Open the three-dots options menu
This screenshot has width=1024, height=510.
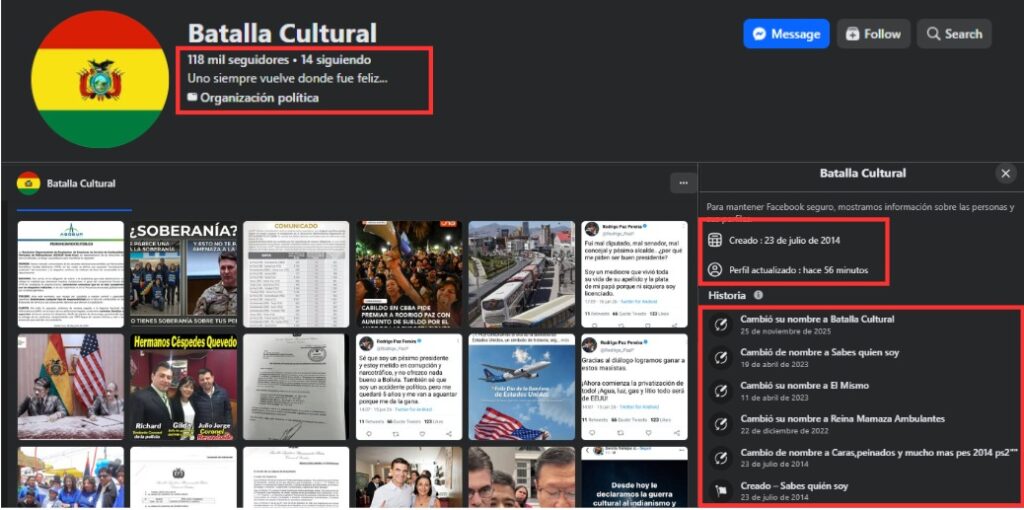[683, 183]
